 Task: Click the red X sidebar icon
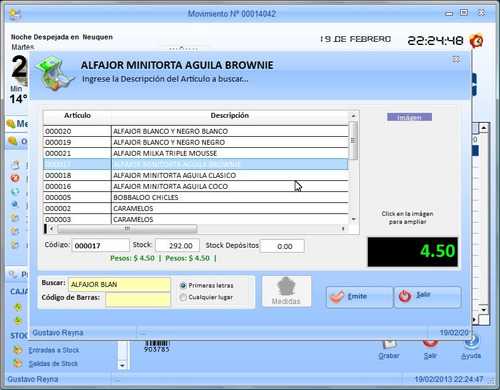(x=15, y=178)
